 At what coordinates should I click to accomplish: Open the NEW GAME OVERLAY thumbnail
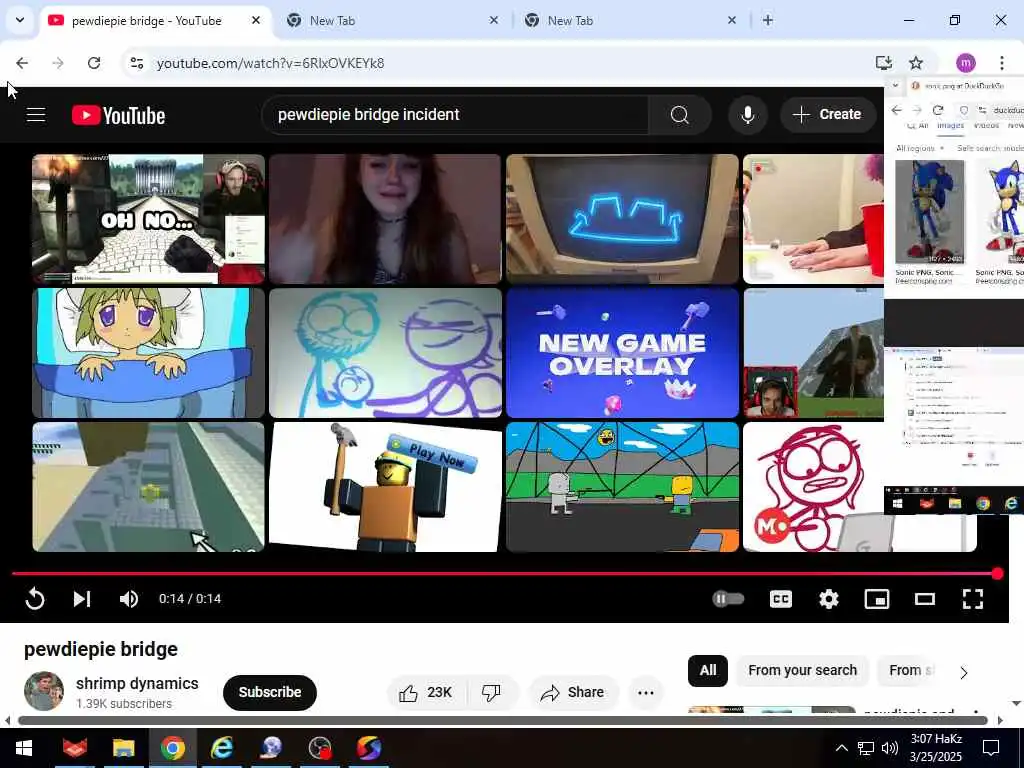[x=622, y=353]
